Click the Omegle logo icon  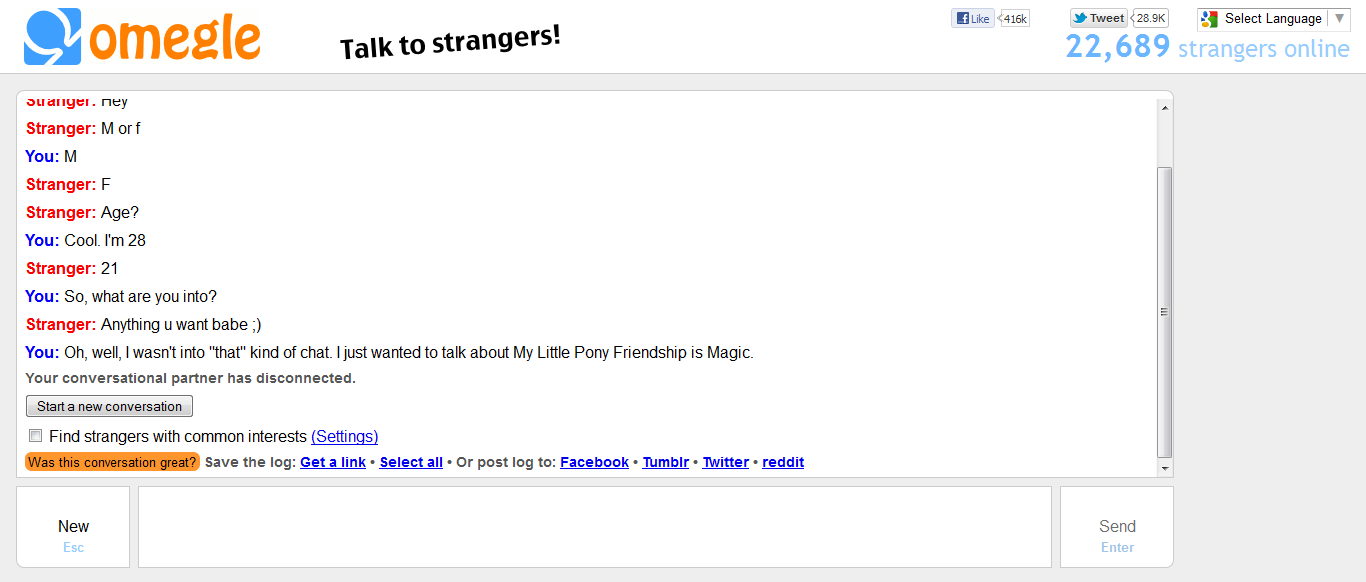52,37
